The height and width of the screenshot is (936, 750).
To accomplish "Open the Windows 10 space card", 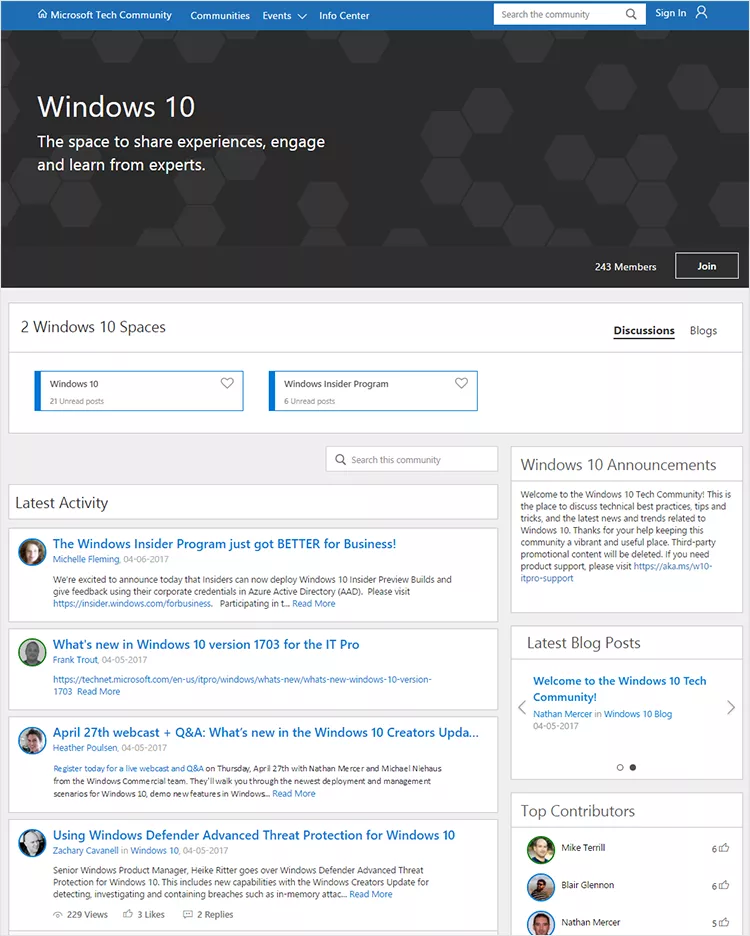I will coord(139,391).
